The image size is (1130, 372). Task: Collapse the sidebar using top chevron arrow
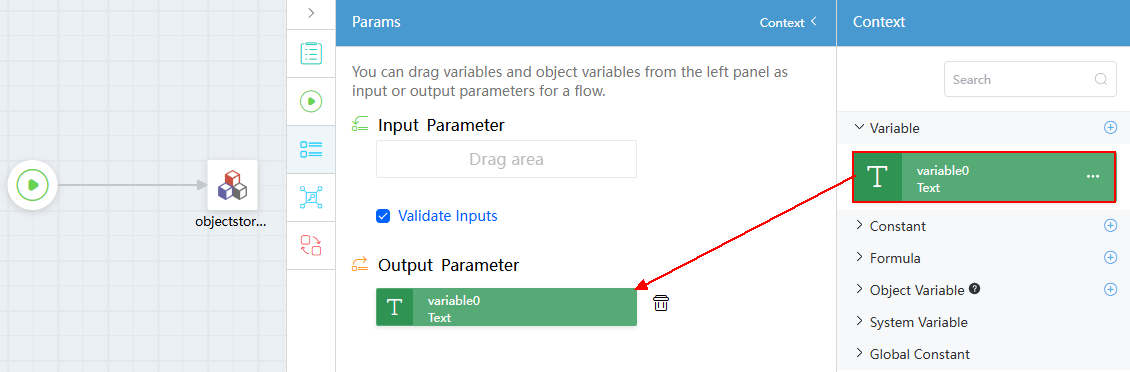311,13
